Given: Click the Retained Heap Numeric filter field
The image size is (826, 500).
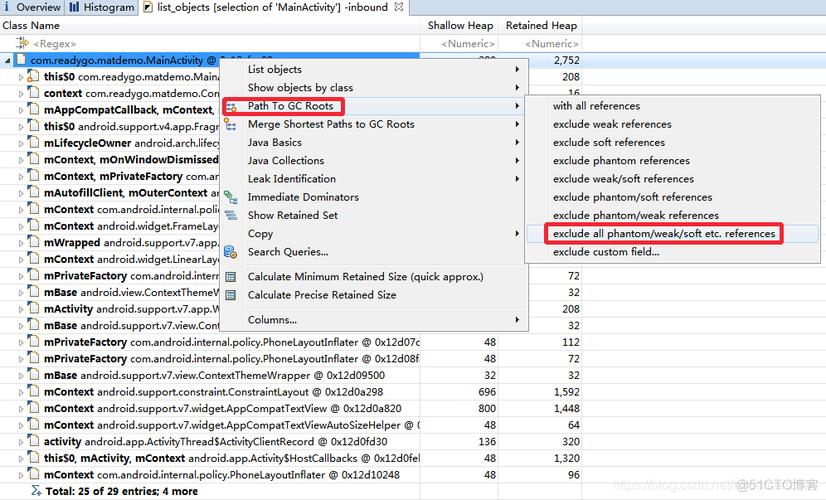Looking at the screenshot, I should (552, 44).
